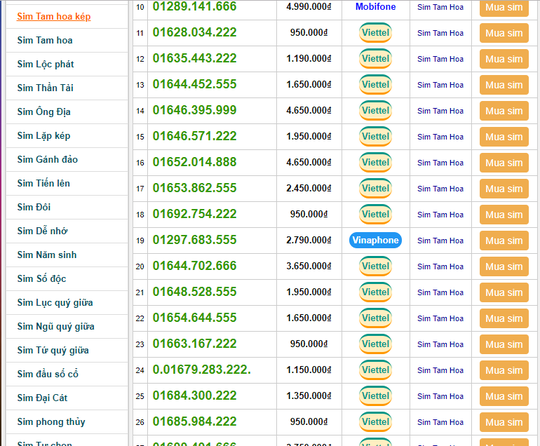Click Mua sim button for 01685.984.222
This screenshot has width=540, height=446.
(x=504, y=422)
